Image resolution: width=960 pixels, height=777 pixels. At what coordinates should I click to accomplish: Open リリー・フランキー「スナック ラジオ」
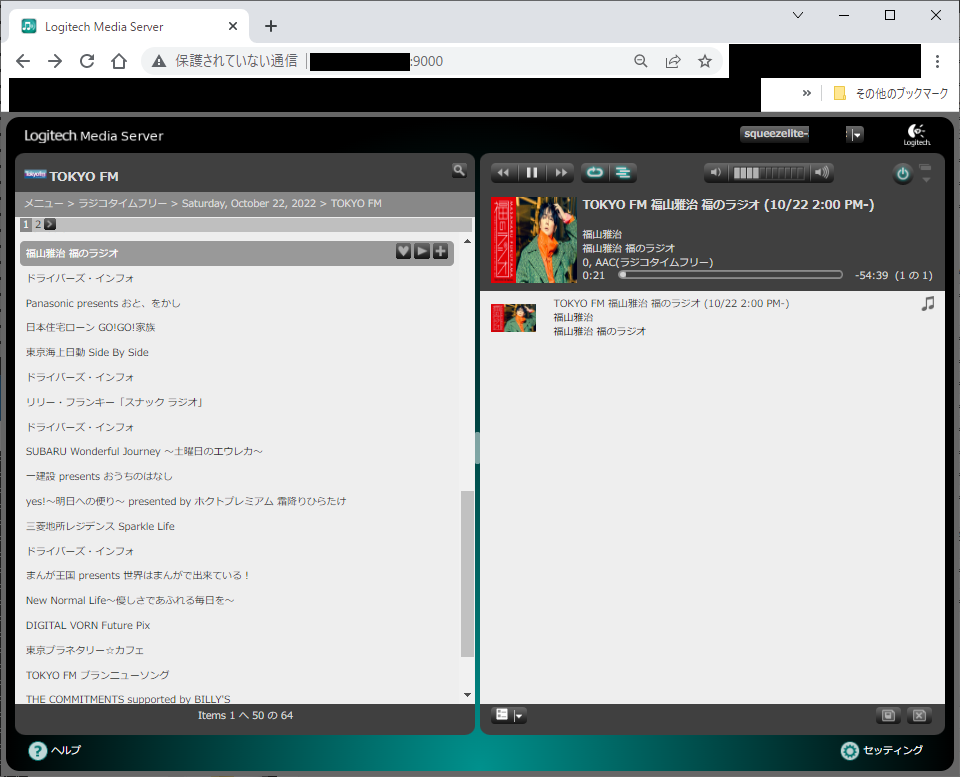pyautogui.click(x=114, y=402)
